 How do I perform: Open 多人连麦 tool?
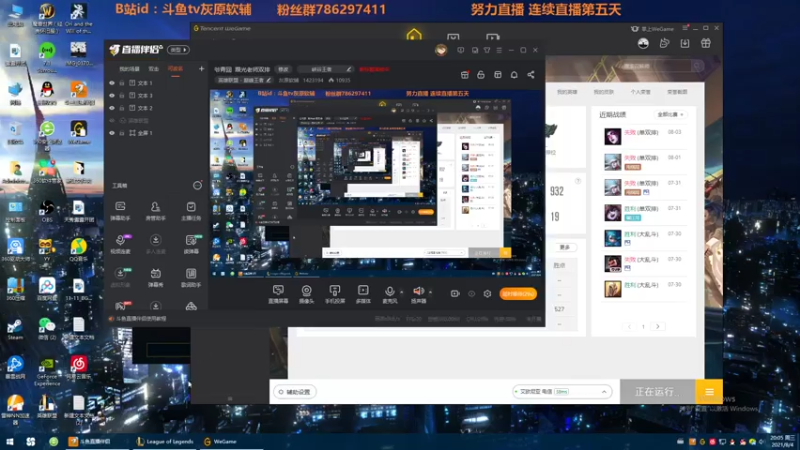[x=155, y=244]
